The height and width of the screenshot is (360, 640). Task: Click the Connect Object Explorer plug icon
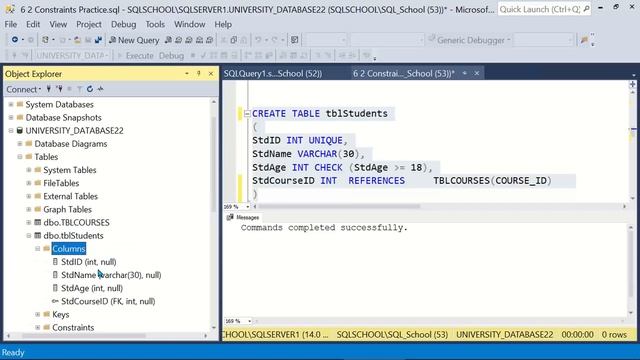pos(49,89)
